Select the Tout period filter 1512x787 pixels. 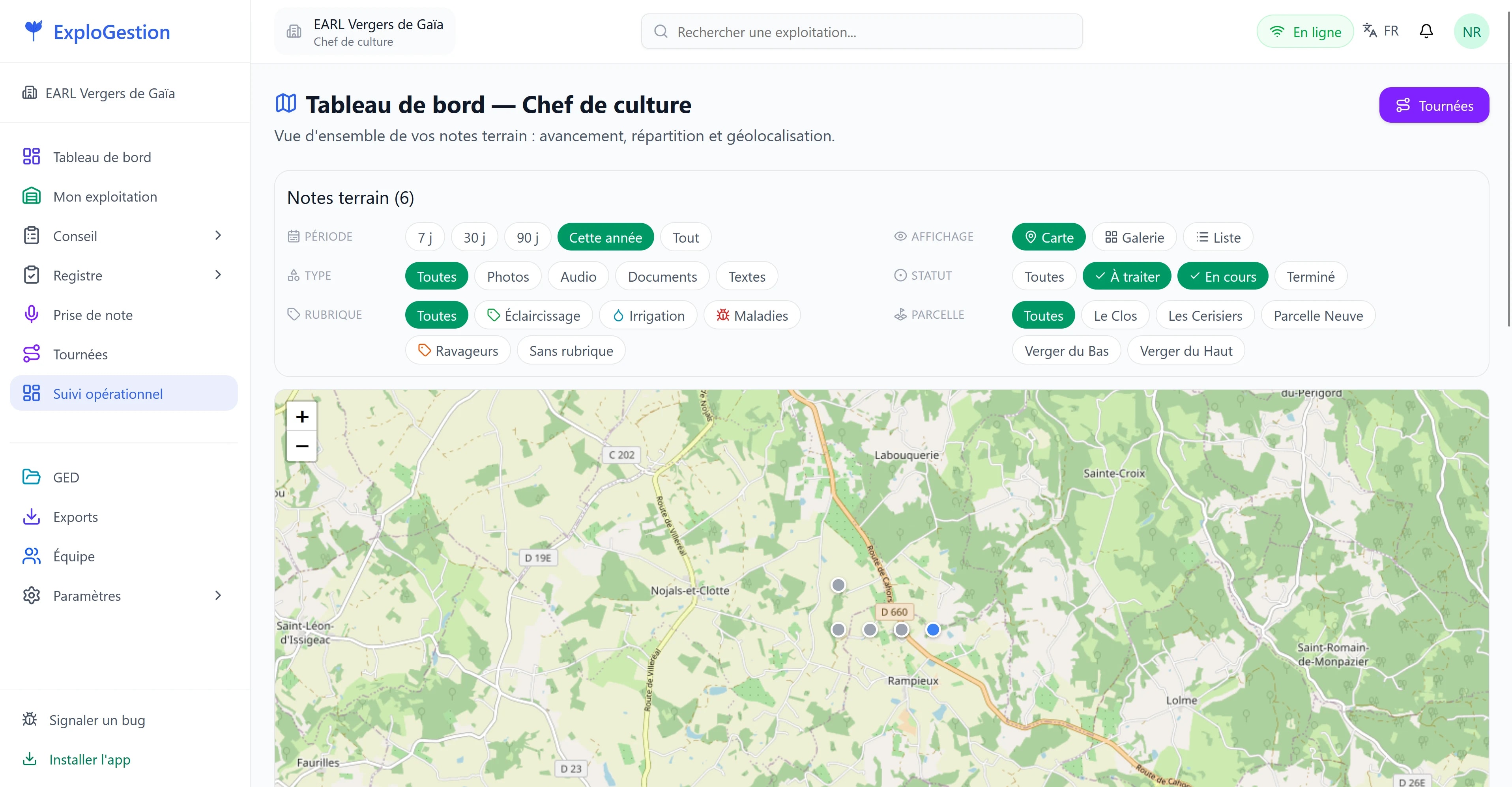[685, 237]
